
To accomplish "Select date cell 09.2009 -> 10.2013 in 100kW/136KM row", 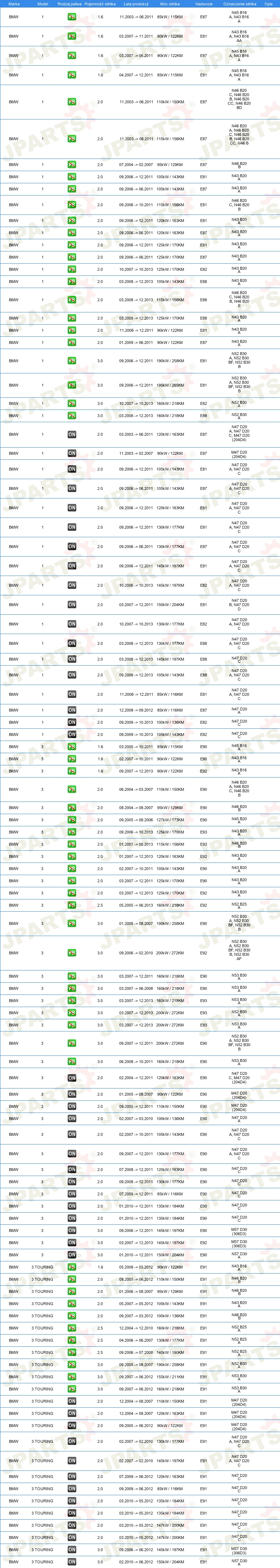I will 136,722.
